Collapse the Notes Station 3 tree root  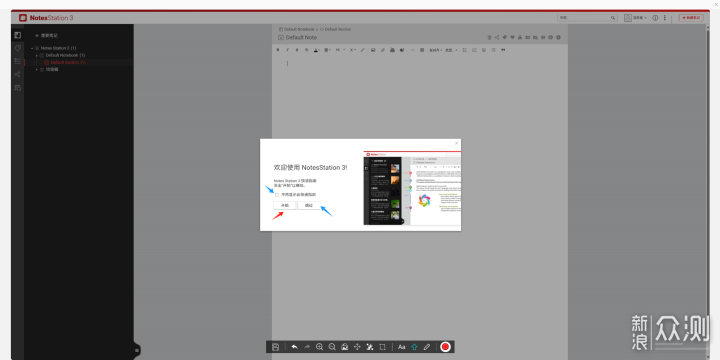pyautogui.click(x=32, y=48)
